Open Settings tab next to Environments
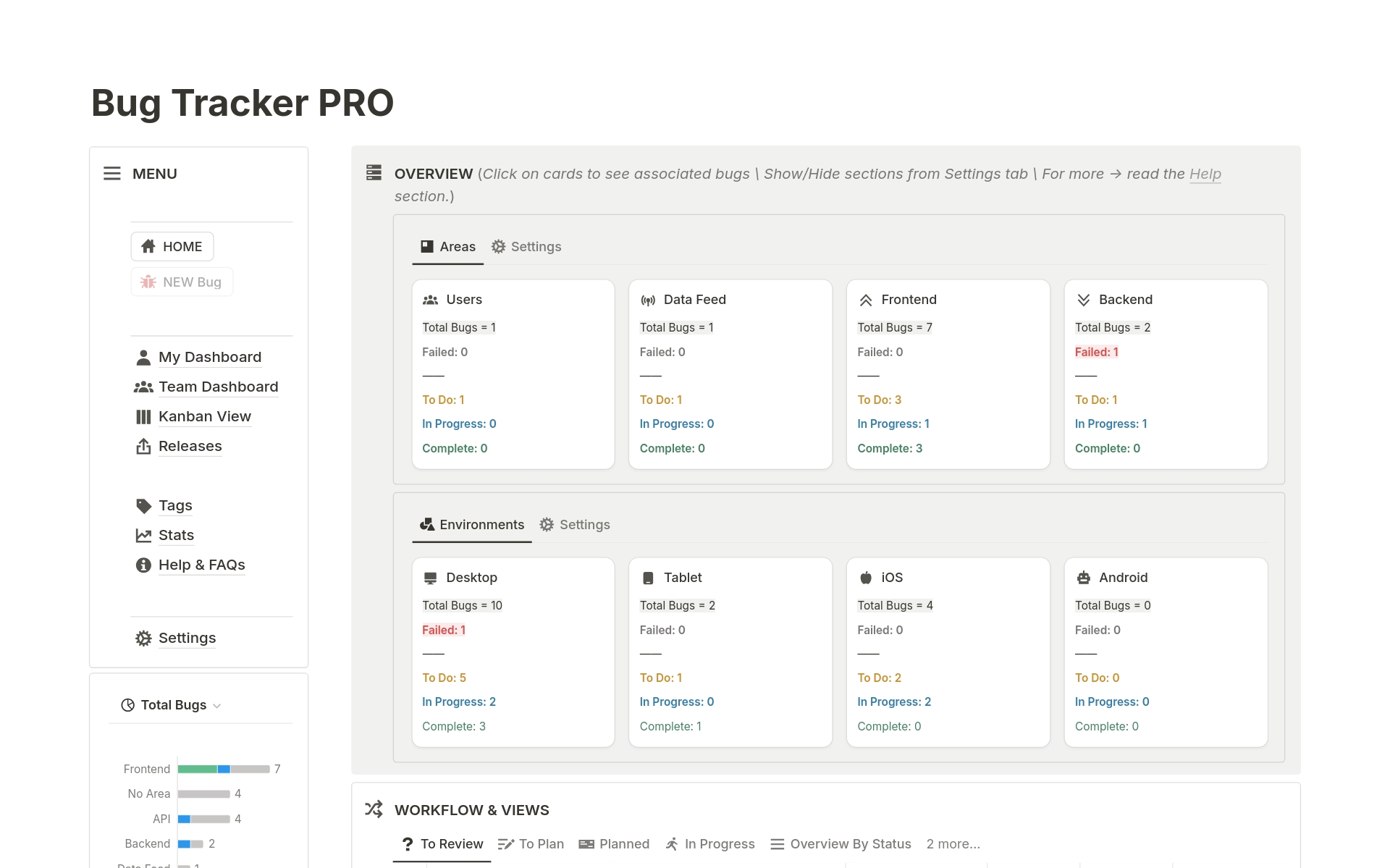1390x868 pixels. (x=575, y=525)
